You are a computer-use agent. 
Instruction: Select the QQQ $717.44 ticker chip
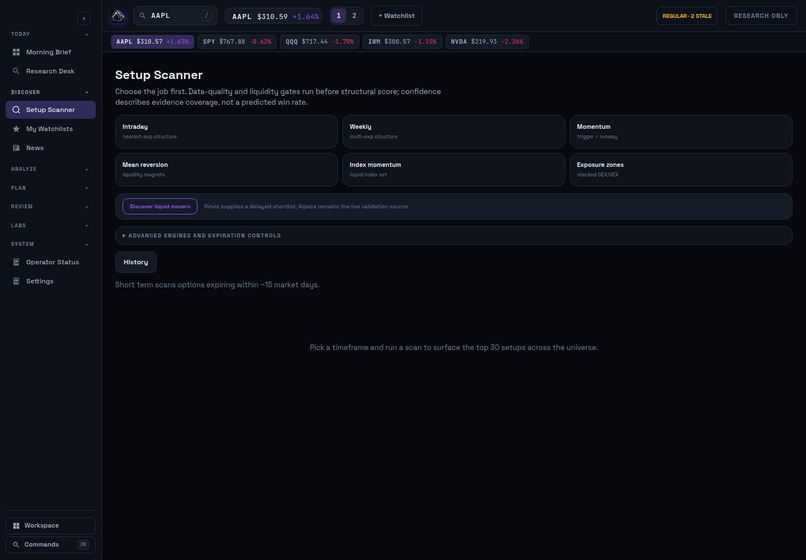click(319, 42)
